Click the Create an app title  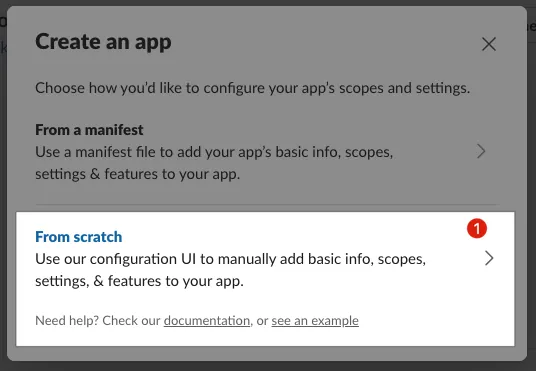coord(103,42)
